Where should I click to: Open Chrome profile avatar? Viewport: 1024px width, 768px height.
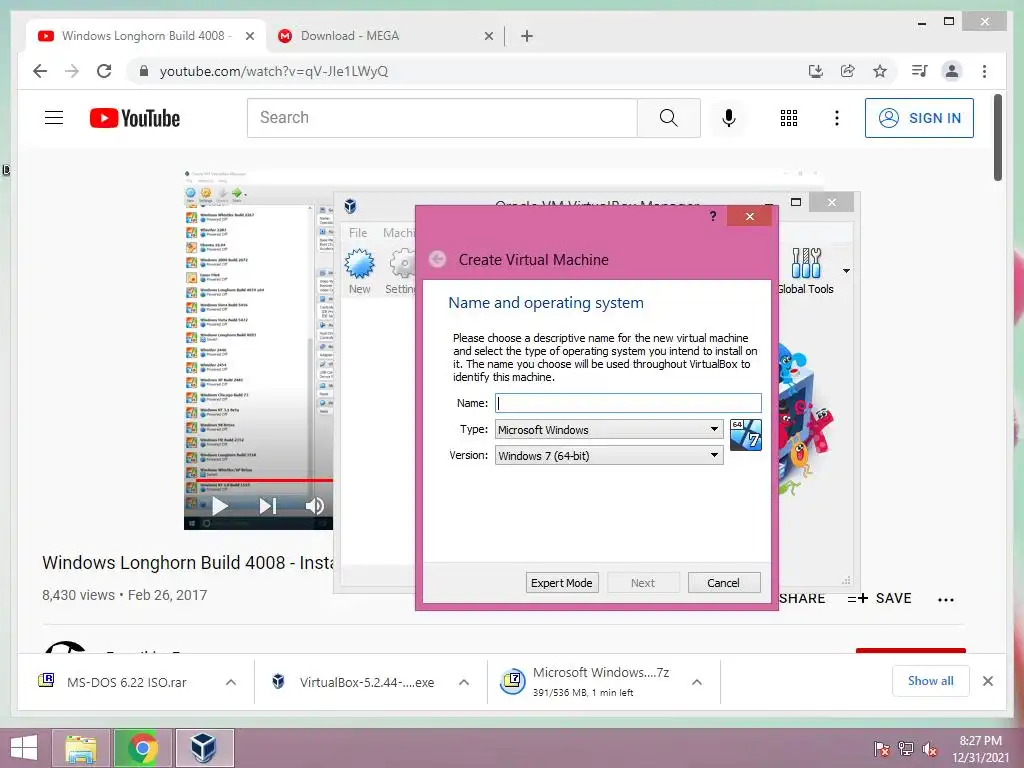coord(952,71)
